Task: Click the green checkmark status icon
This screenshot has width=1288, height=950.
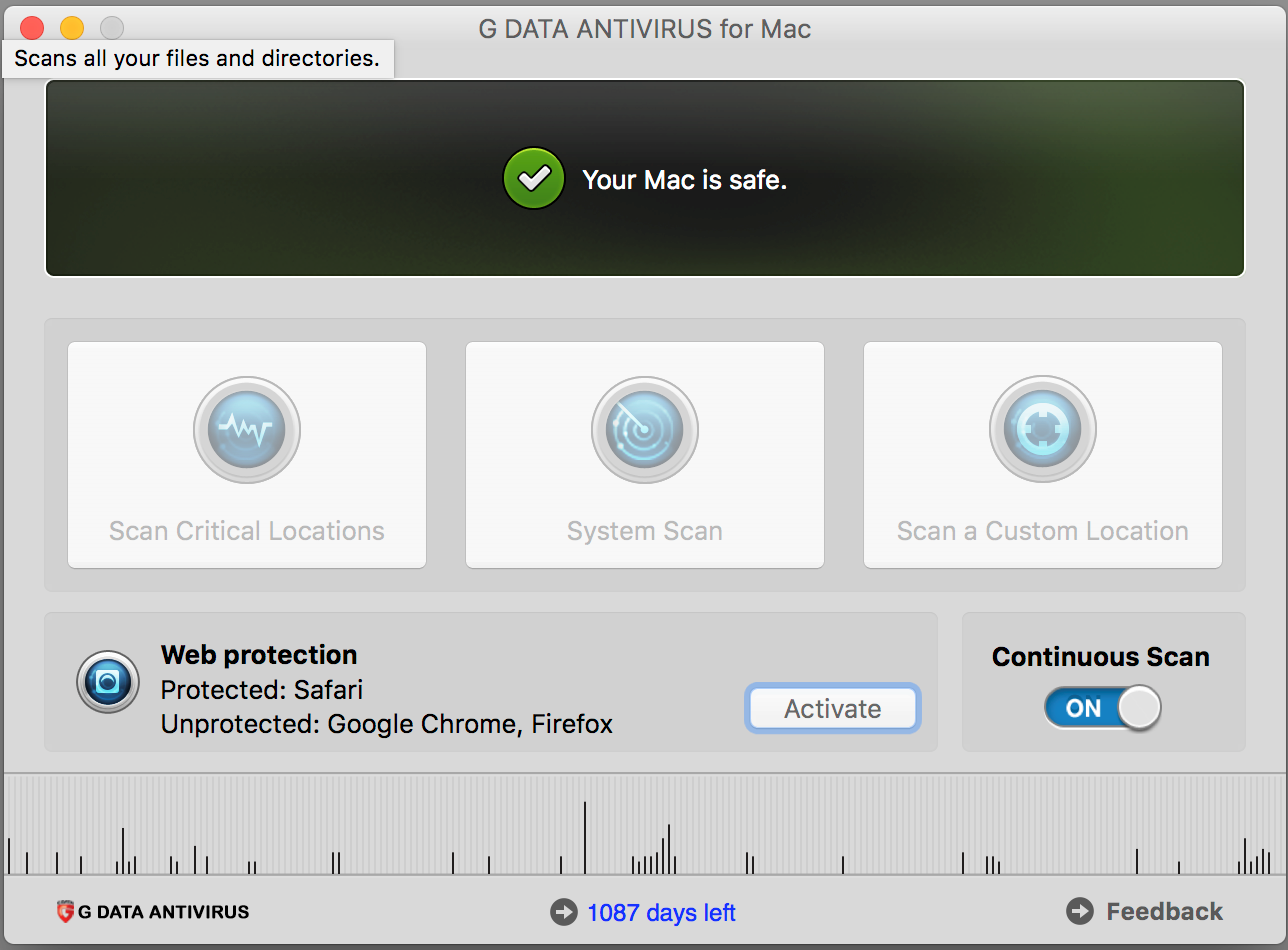Action: click(534, 178)
